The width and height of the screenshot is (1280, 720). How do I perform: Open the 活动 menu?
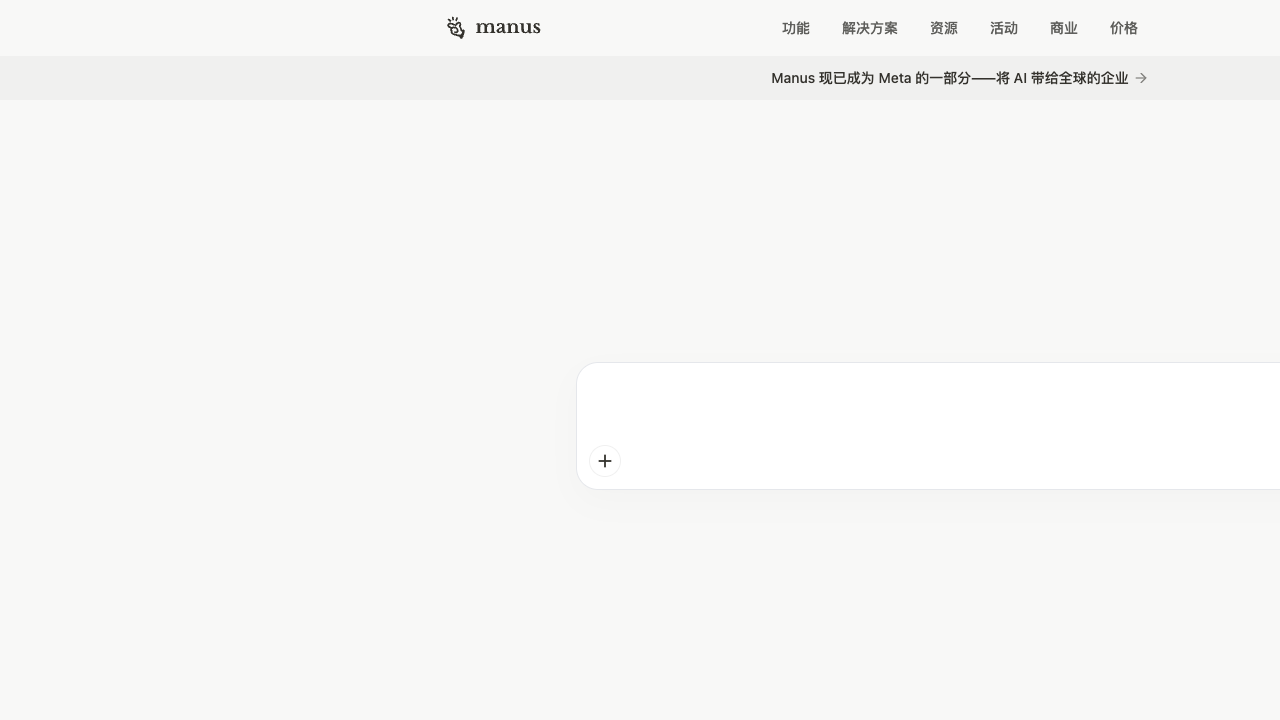pos(1004,28)
